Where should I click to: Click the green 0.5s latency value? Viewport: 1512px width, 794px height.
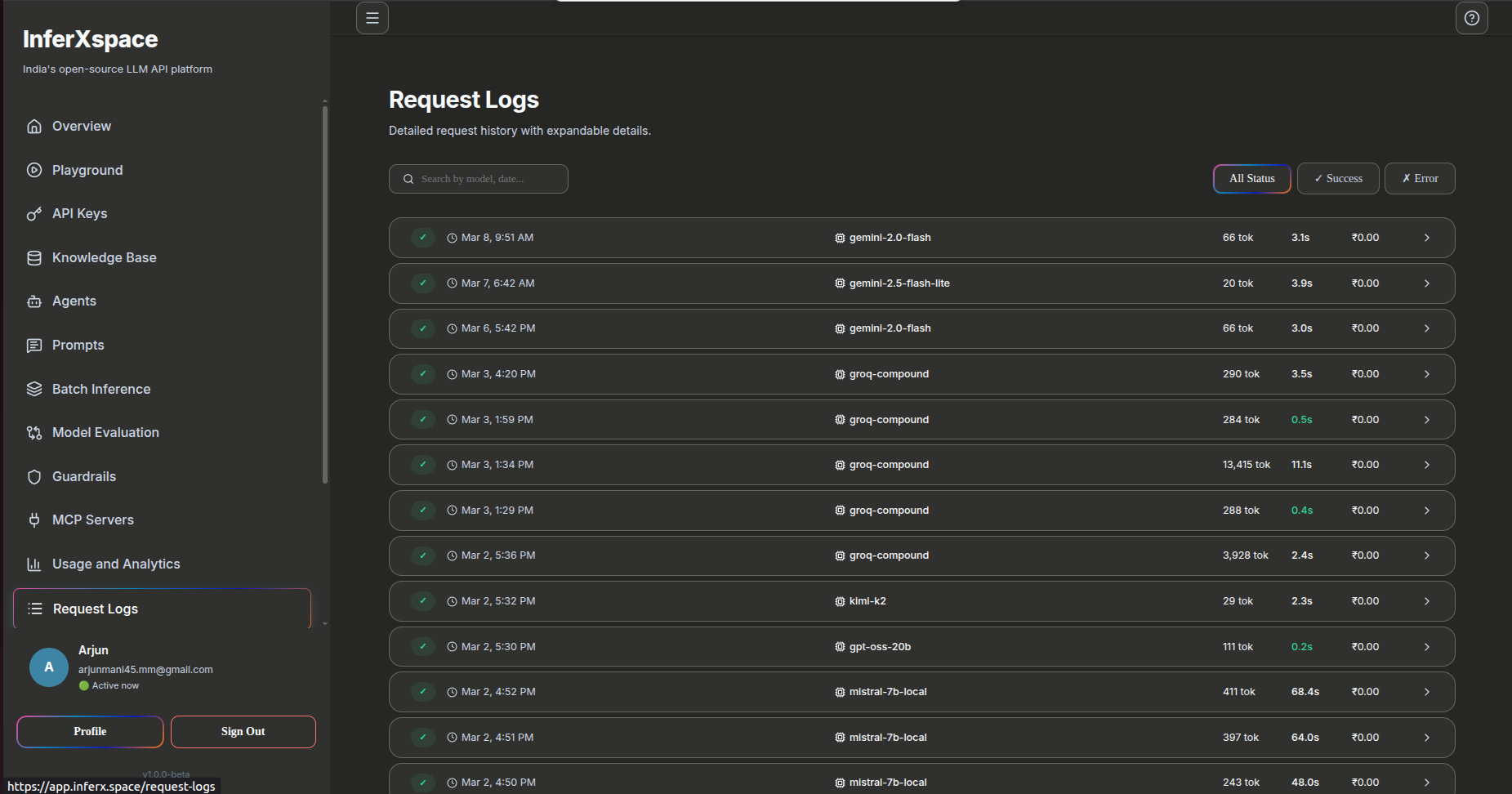[1302, 420]
